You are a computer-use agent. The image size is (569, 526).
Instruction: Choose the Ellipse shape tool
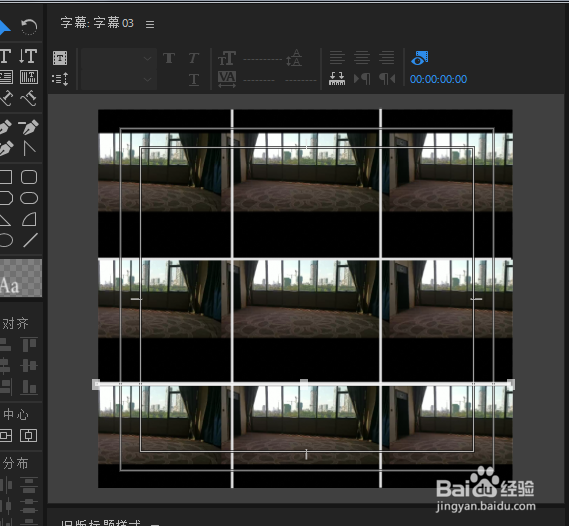pyautogui.click(x=29, y=198)
